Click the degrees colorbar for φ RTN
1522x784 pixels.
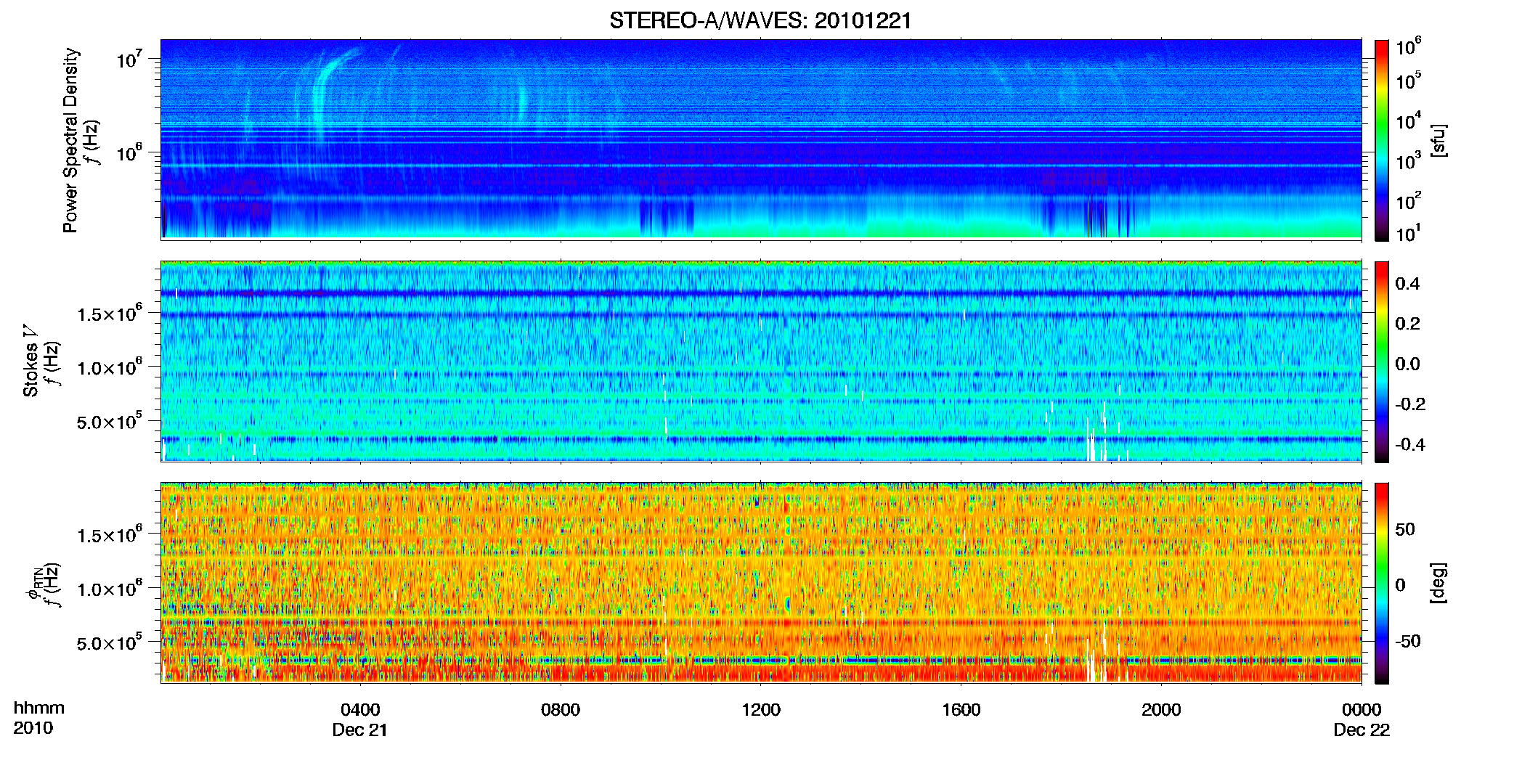(1382, 583)
